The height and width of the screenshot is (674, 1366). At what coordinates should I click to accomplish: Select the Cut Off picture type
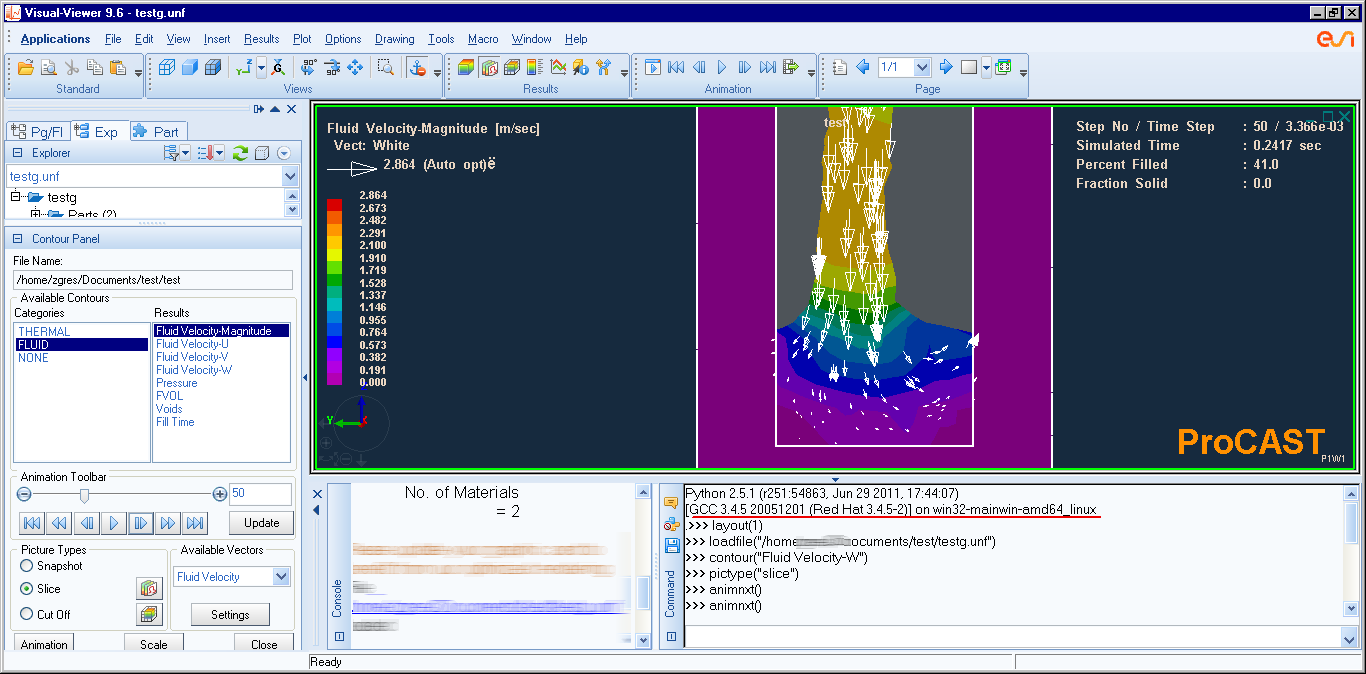(27, 615)
